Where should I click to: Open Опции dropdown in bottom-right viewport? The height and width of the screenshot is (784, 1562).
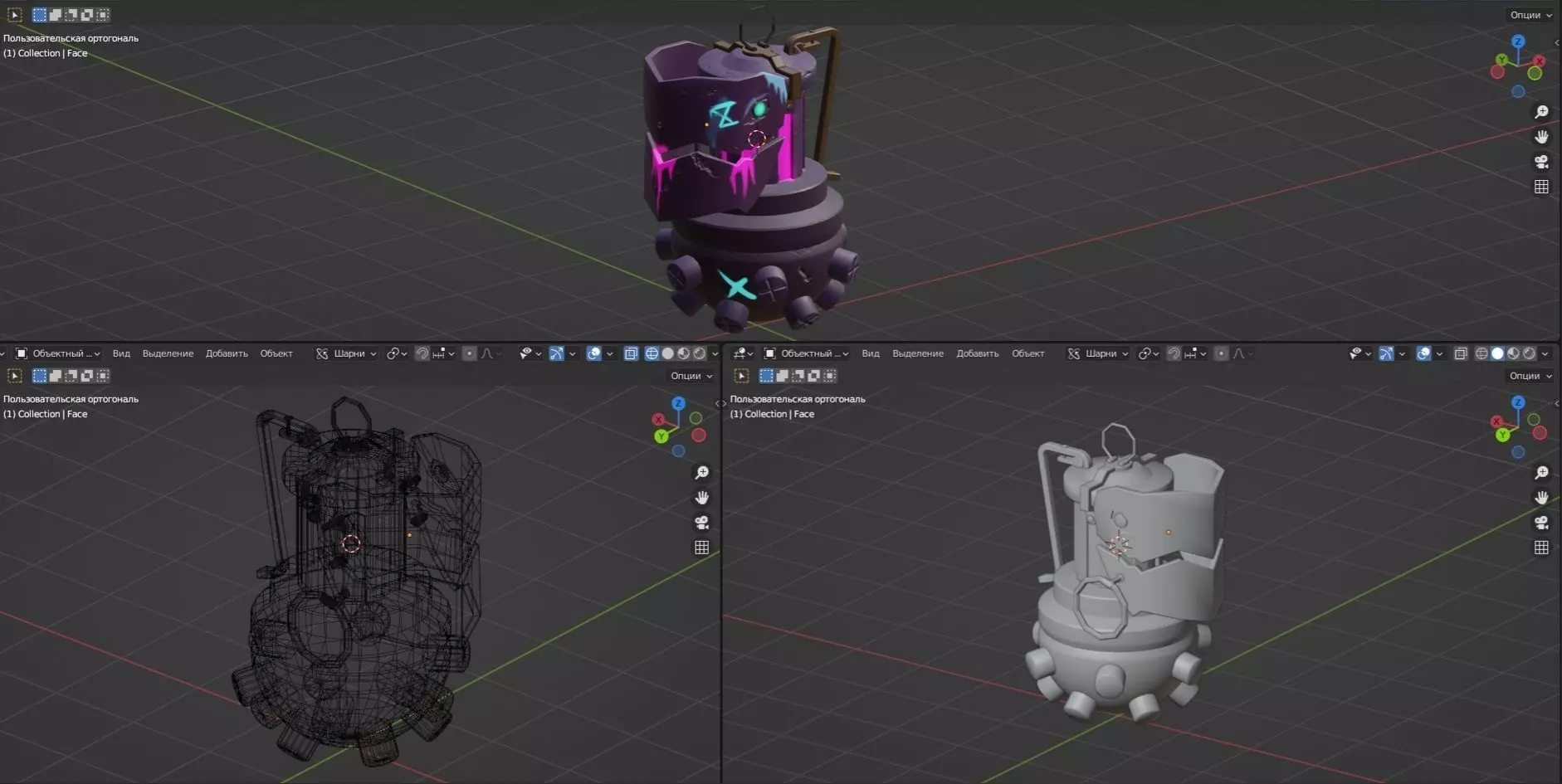pos(1531,376)
